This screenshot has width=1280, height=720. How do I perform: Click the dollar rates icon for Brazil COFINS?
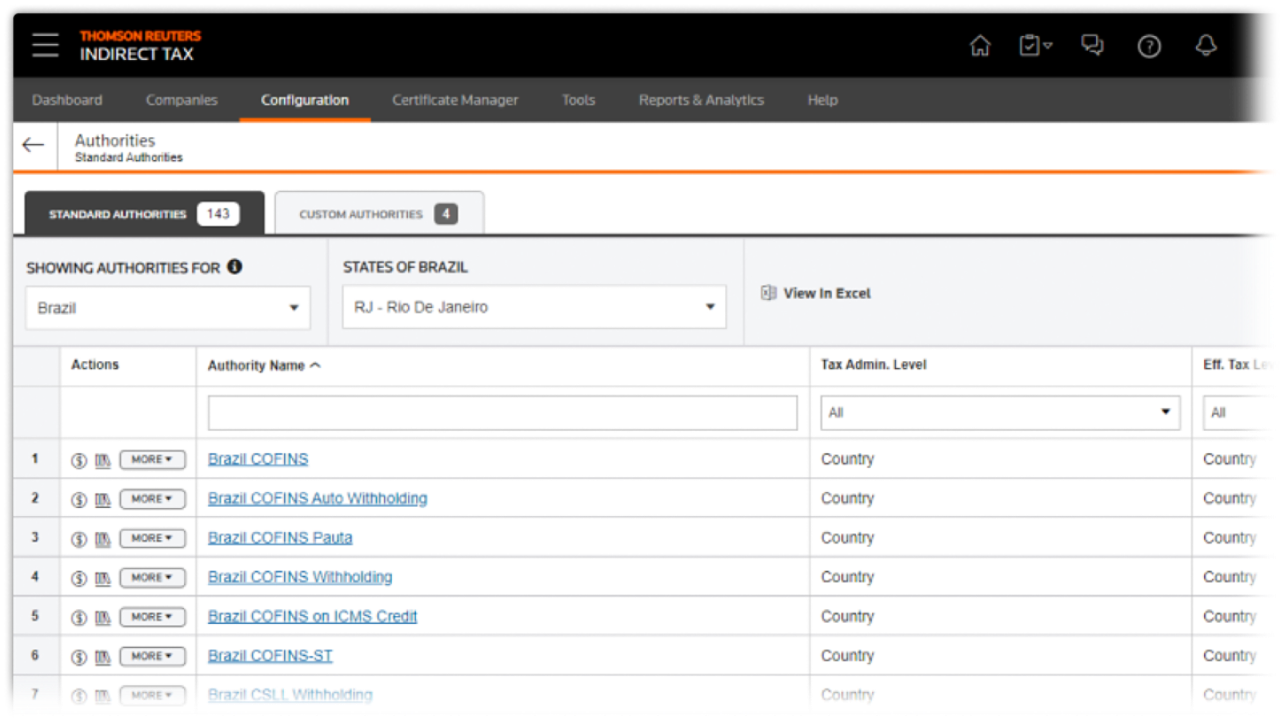tap(79, 460)
